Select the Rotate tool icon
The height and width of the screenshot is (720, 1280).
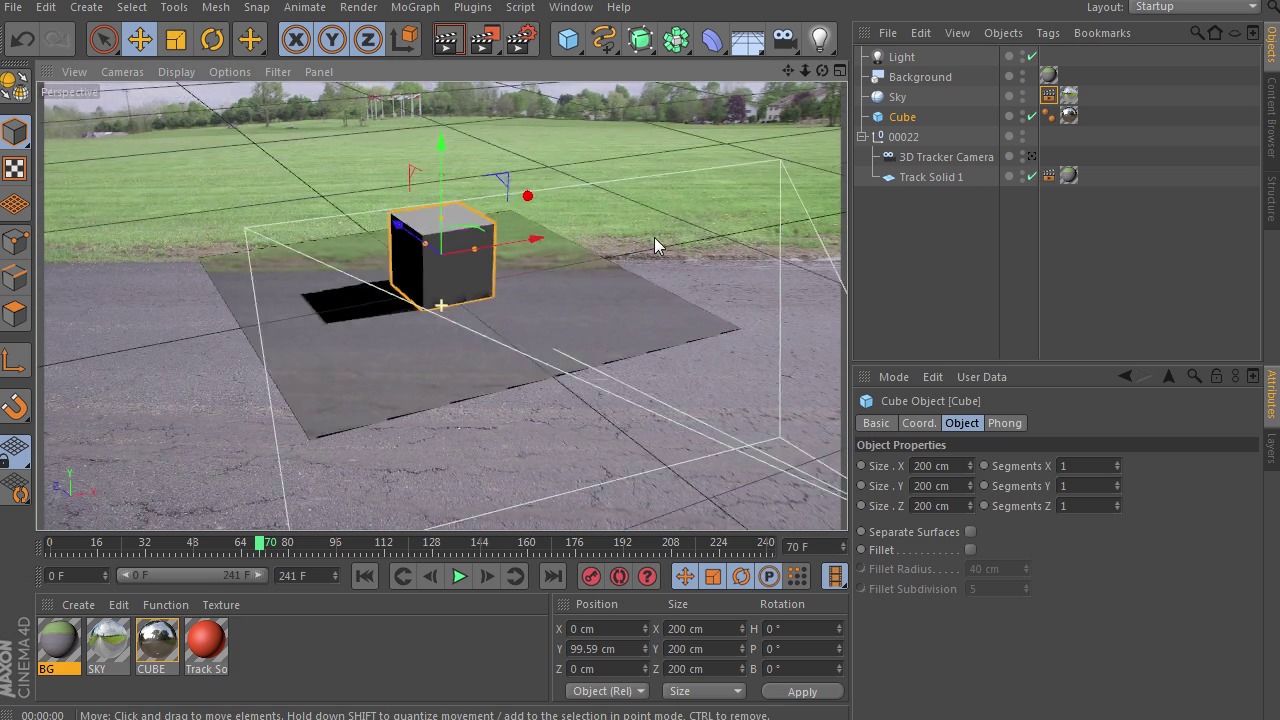(212, 40)
